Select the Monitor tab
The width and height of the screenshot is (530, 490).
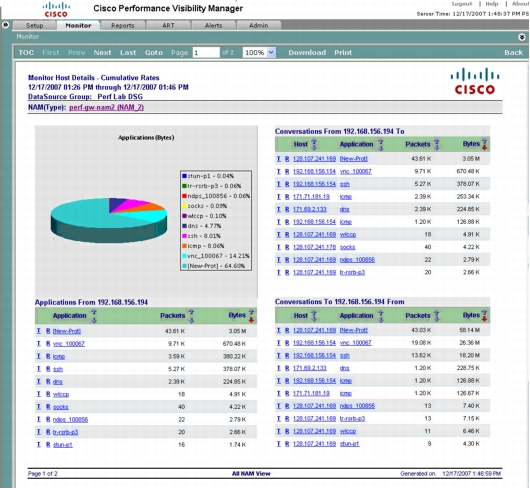pos(78,26)
